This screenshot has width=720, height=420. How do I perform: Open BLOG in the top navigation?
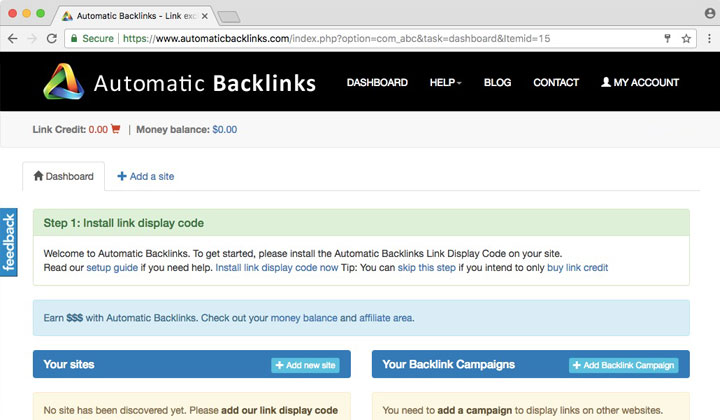[497, 83]
